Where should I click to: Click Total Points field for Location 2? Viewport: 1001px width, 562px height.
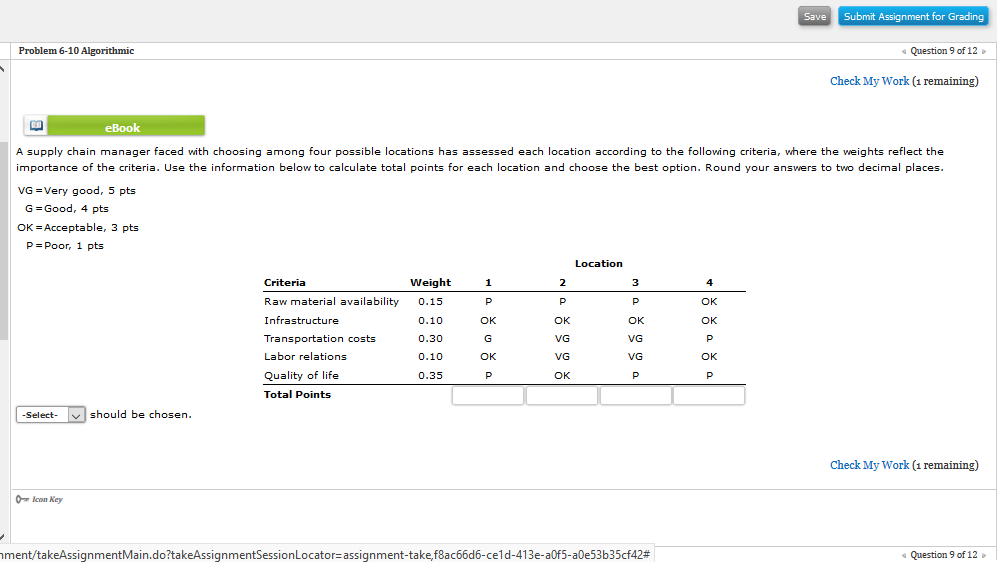562,395
